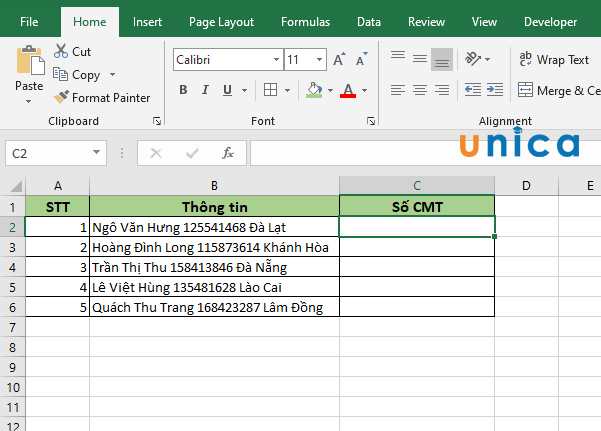This screenshot has height=431, width=601.
Task: Select cell 'Quách Thu Trang 168423287 Lâm Đồng'
Action: click(214, 307)
